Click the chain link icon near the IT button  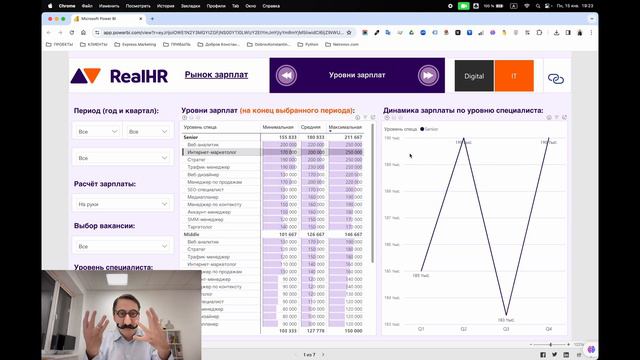click(556, 78)
